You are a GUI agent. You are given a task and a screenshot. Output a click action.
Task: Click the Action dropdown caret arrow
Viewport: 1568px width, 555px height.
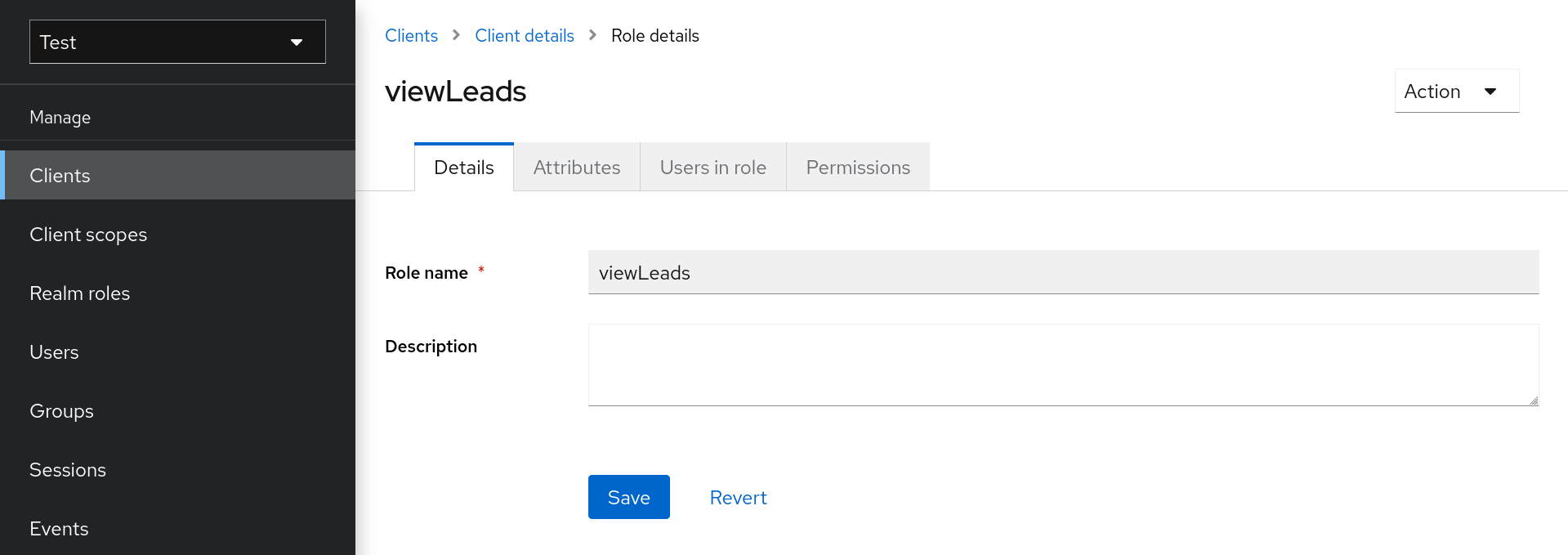pos(1490,92)
